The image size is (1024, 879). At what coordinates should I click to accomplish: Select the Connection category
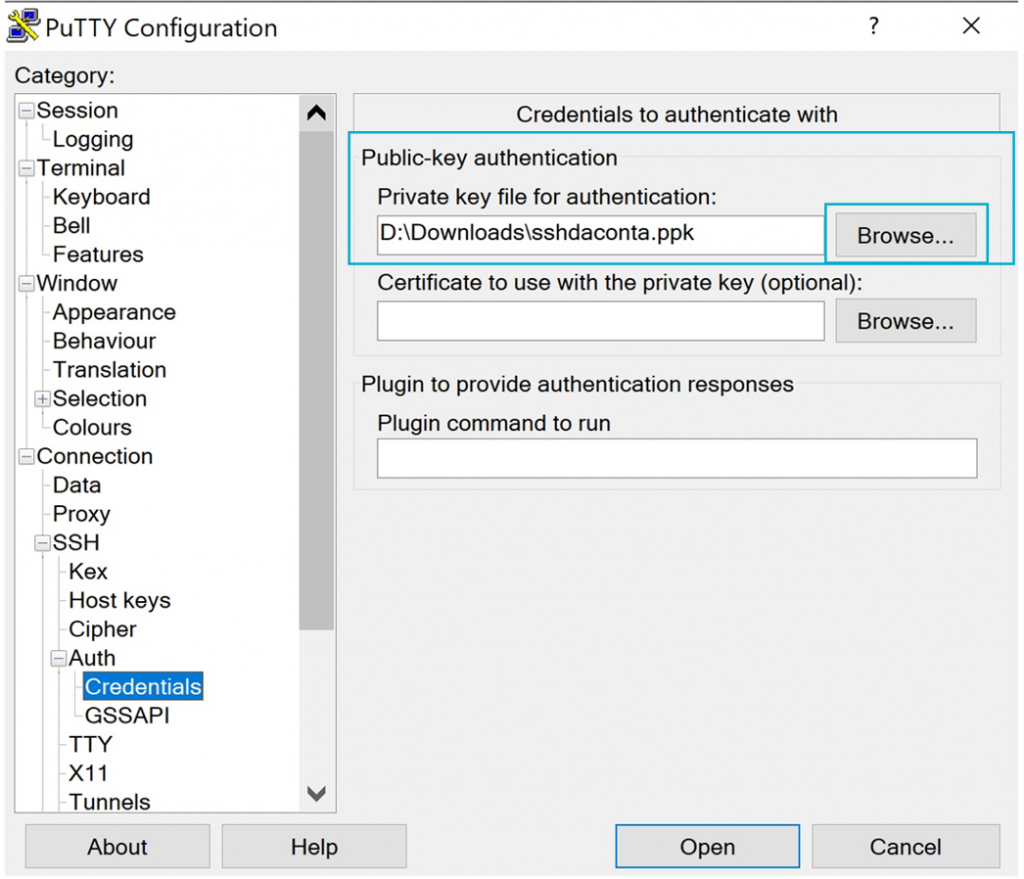94,456
